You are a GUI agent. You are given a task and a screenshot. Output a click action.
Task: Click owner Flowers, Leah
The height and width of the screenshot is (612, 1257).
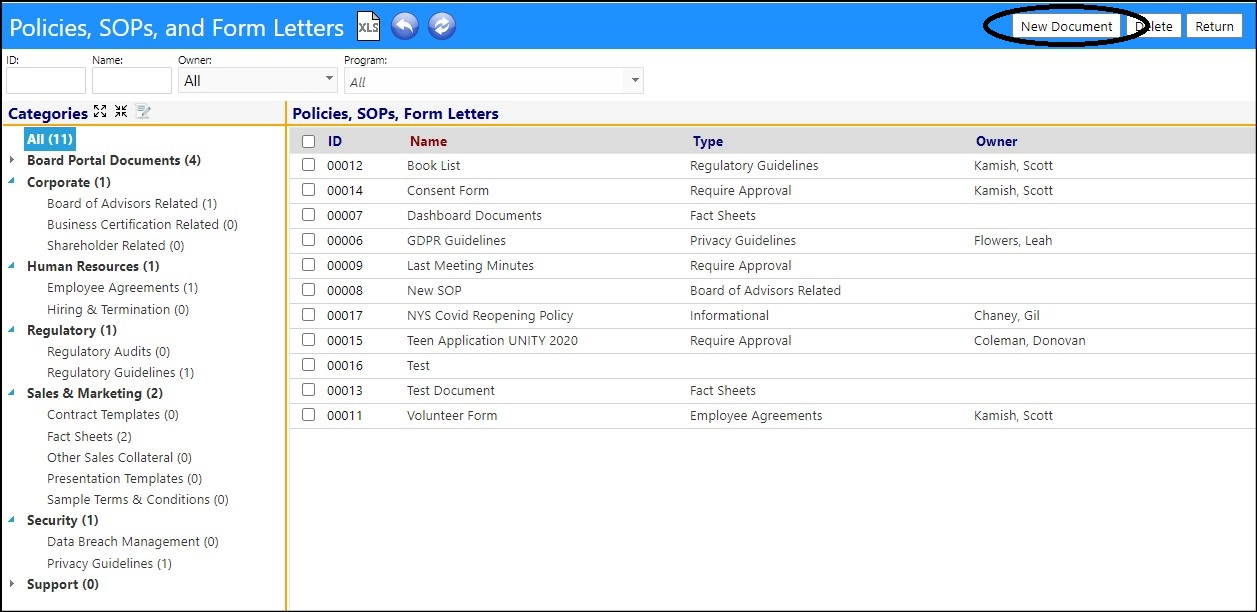[x=1013, y=240]
